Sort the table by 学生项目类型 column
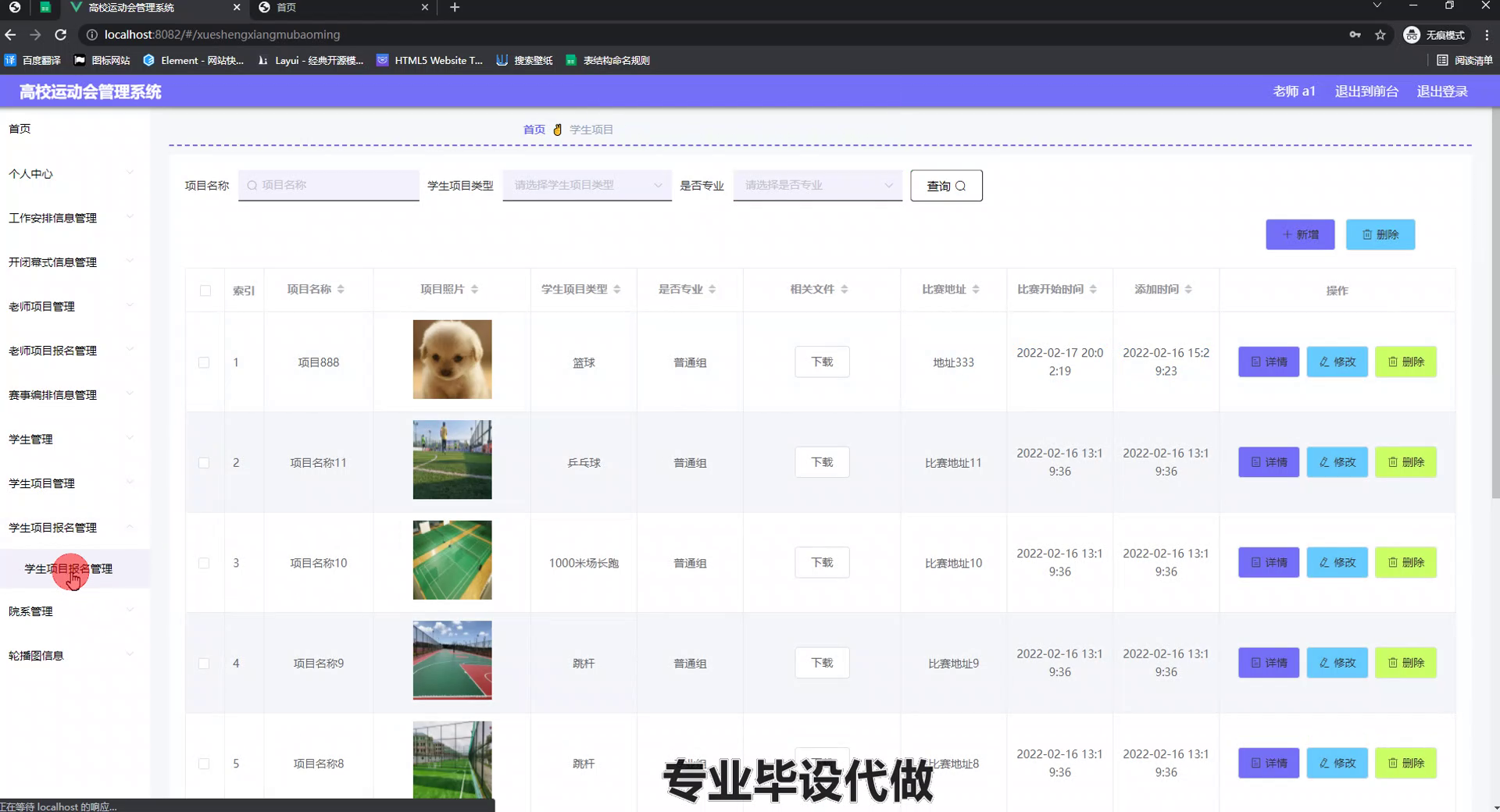Image resolution: width=1500 pixels, height=812 pixels. click(x=616, y=290)
